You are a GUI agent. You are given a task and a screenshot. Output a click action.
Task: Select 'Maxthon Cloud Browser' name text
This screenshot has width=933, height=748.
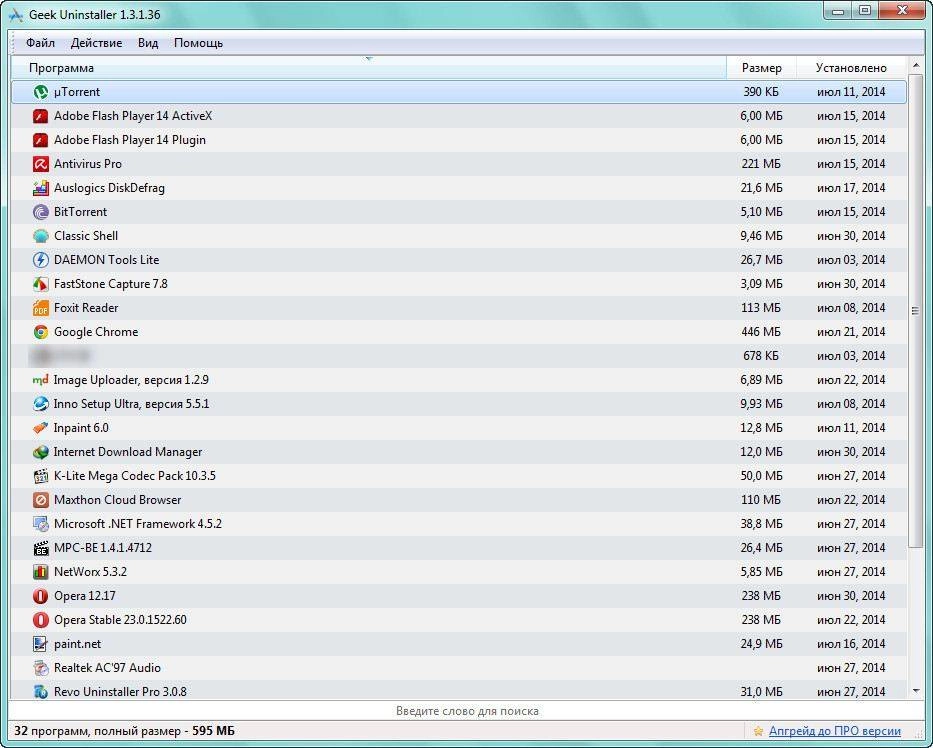point(117,500)
